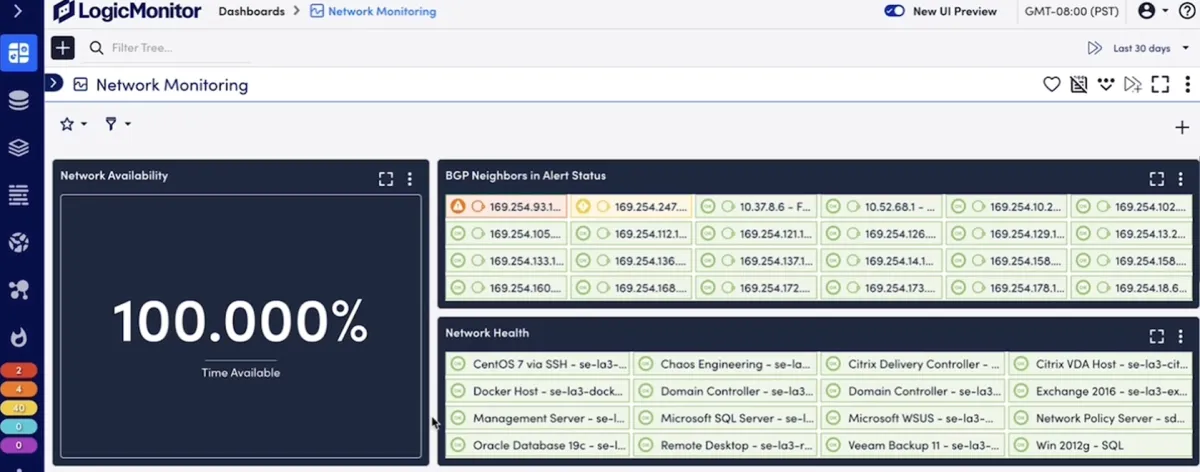Screen dimensions: 1200x472
Task: Click BGP neighbor 169.254.18.6 cell
Action: pos(1129,288)
